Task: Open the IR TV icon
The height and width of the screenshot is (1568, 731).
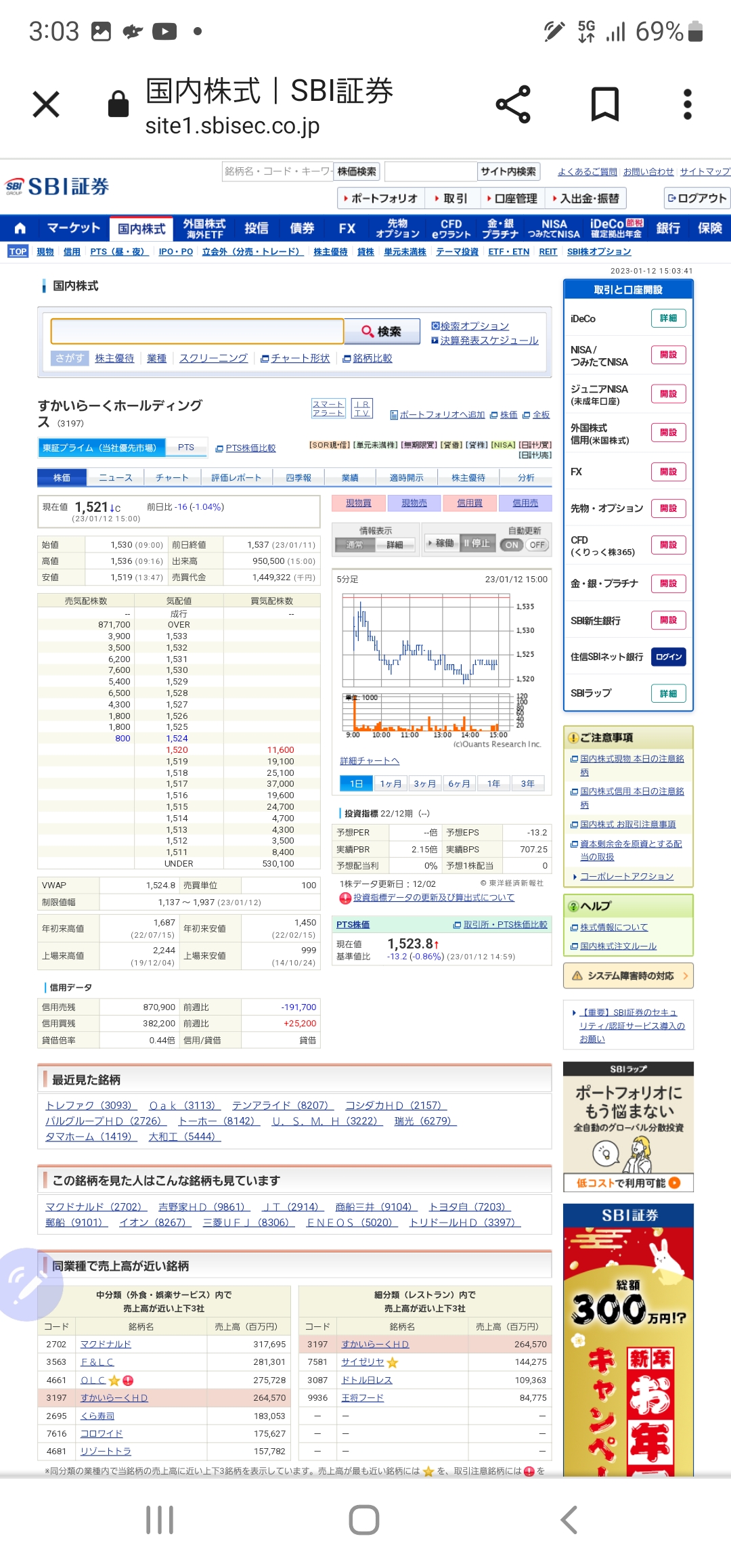Action: pyautogui.click(x=362, y=408)
